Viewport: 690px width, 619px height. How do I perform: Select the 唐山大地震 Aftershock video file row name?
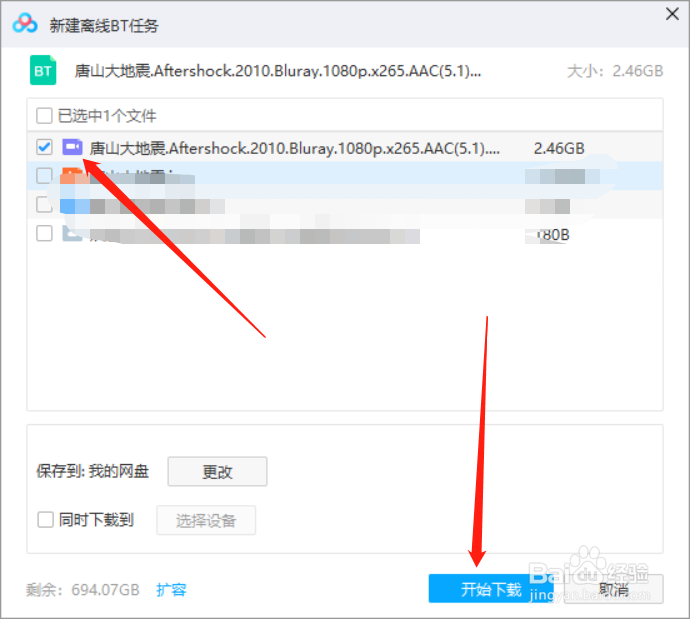294,148
